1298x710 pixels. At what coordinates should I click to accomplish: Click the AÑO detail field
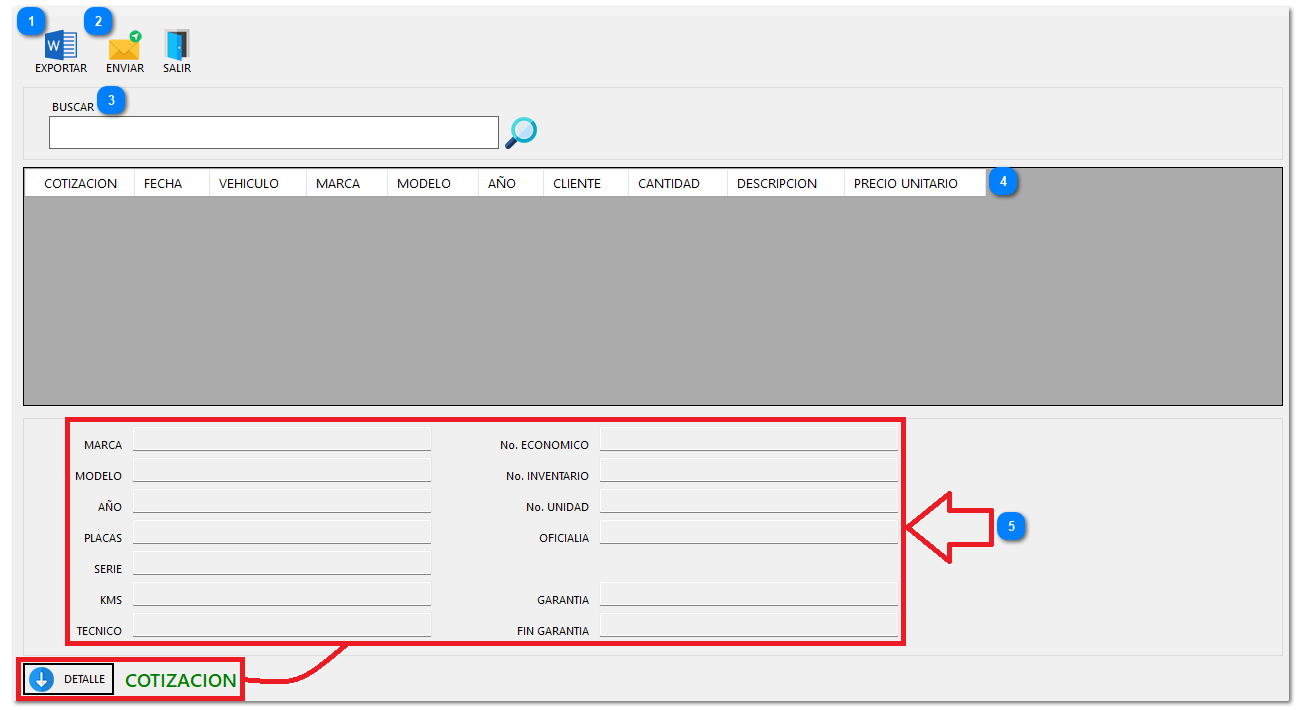(282, 501)
